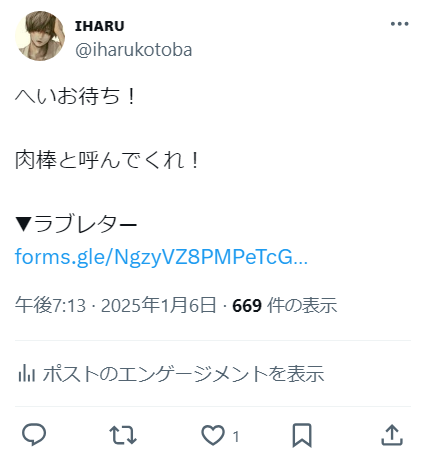Click the IHARU display name
Screen dimensions: 423x456
click(x=99, y=26)
